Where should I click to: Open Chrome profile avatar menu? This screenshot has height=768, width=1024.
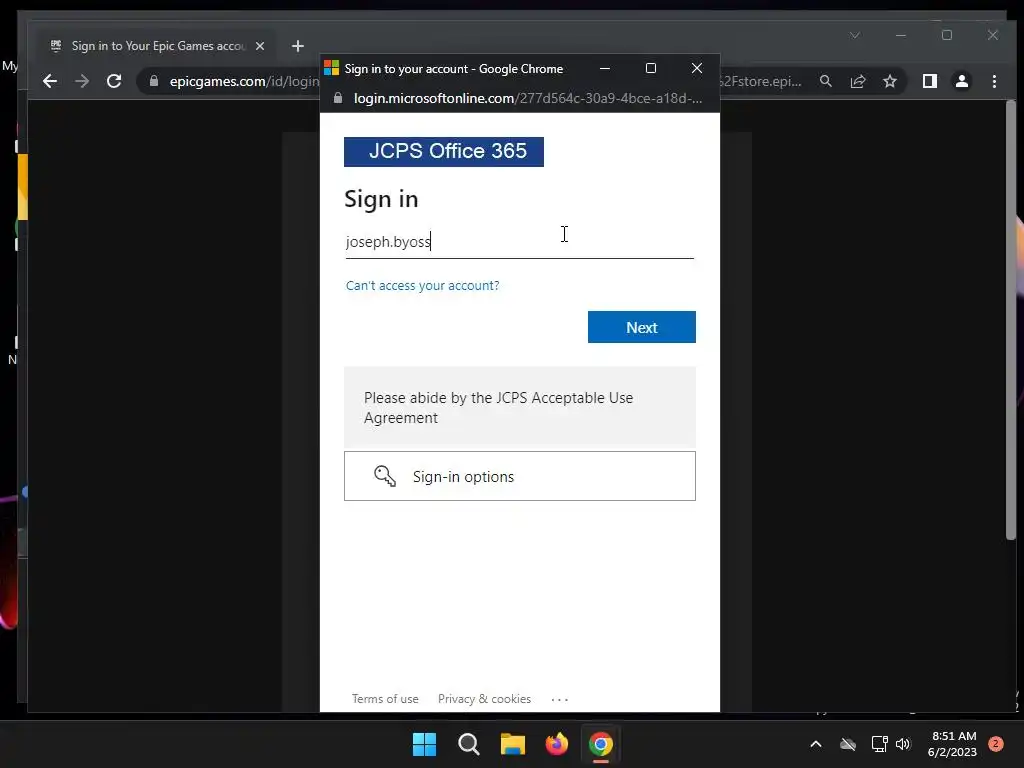coord(961,81)
